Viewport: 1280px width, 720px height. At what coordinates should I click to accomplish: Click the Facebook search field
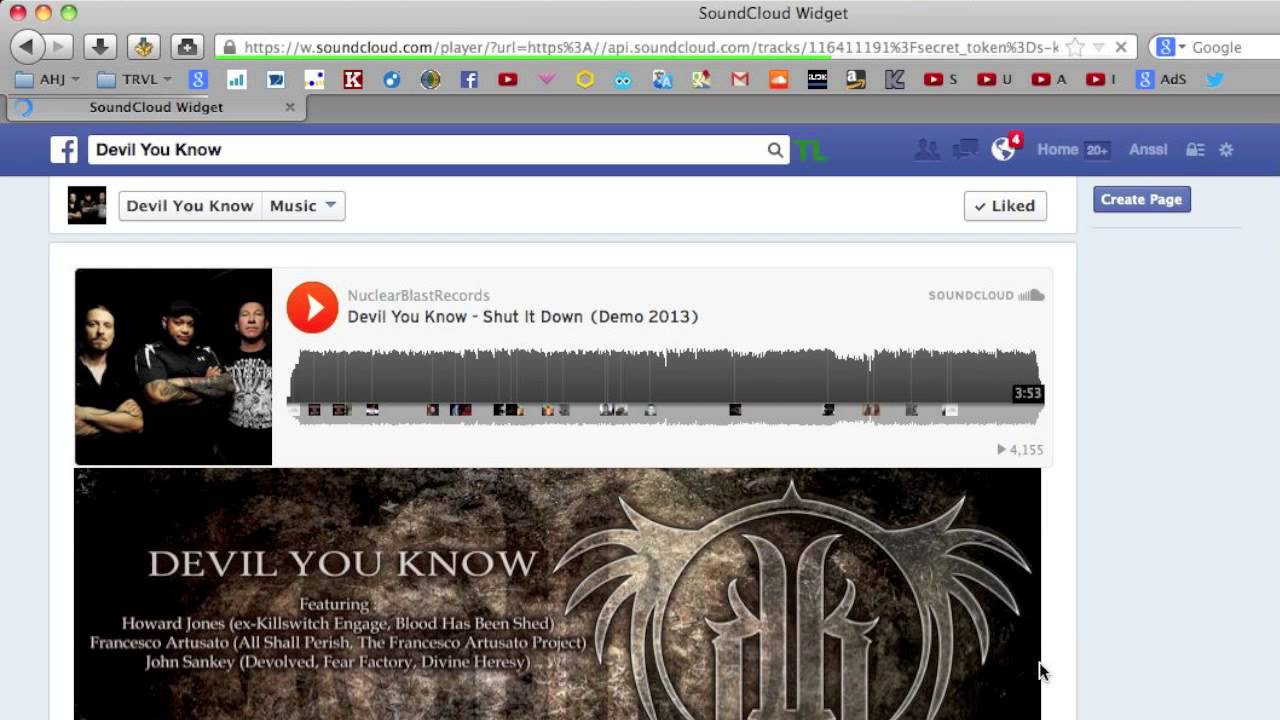428,150
